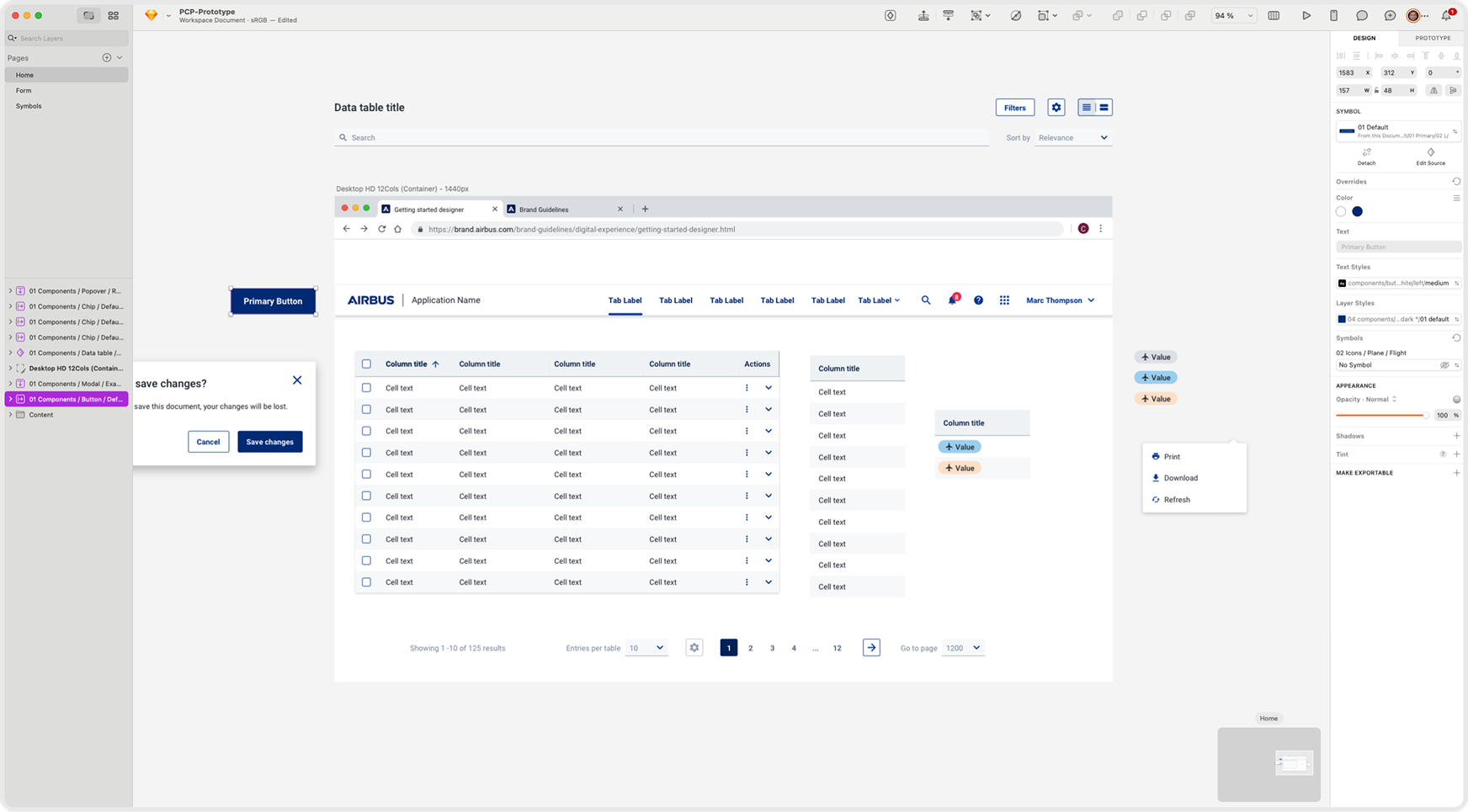The image size is (1468, 812).
Task: Open the Insert menu with the diamond icon
Action: tap(890, 15)
